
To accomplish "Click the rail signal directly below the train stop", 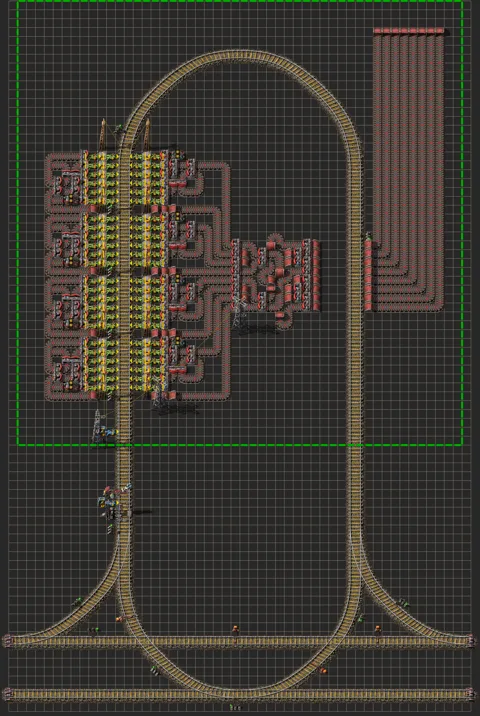I will click(x=110, y=529).
